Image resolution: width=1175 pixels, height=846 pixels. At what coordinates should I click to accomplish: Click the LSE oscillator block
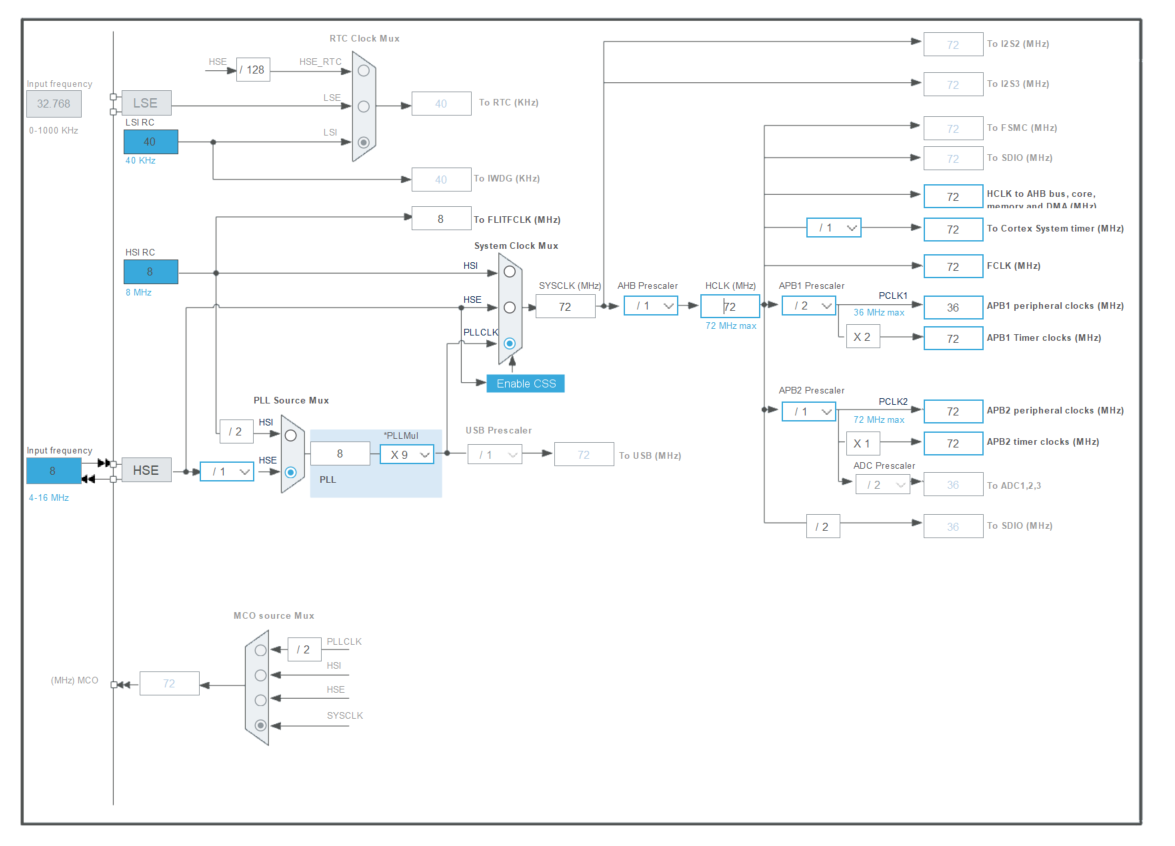(146, 103)
